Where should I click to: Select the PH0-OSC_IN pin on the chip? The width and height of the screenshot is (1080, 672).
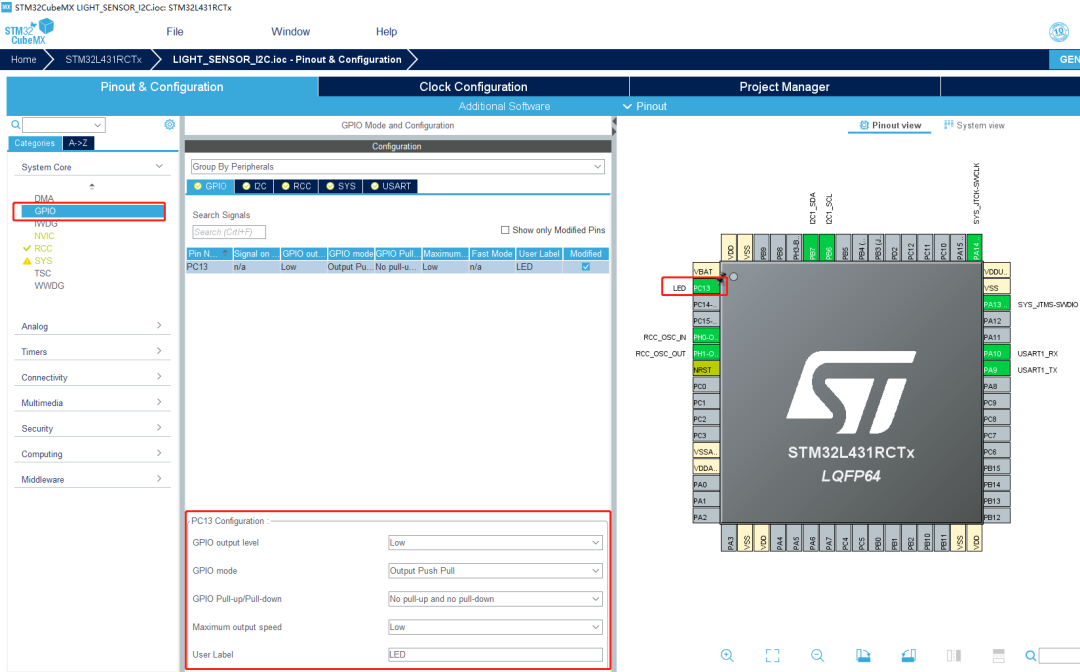point(706,337)
